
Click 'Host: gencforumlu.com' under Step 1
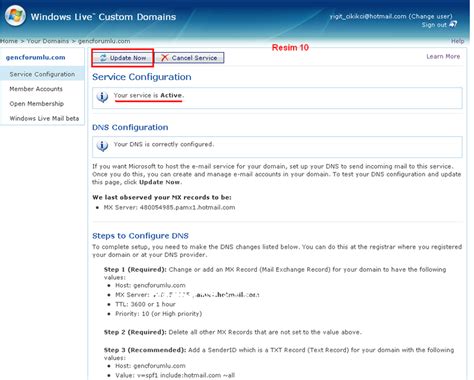tap(150, 285)
